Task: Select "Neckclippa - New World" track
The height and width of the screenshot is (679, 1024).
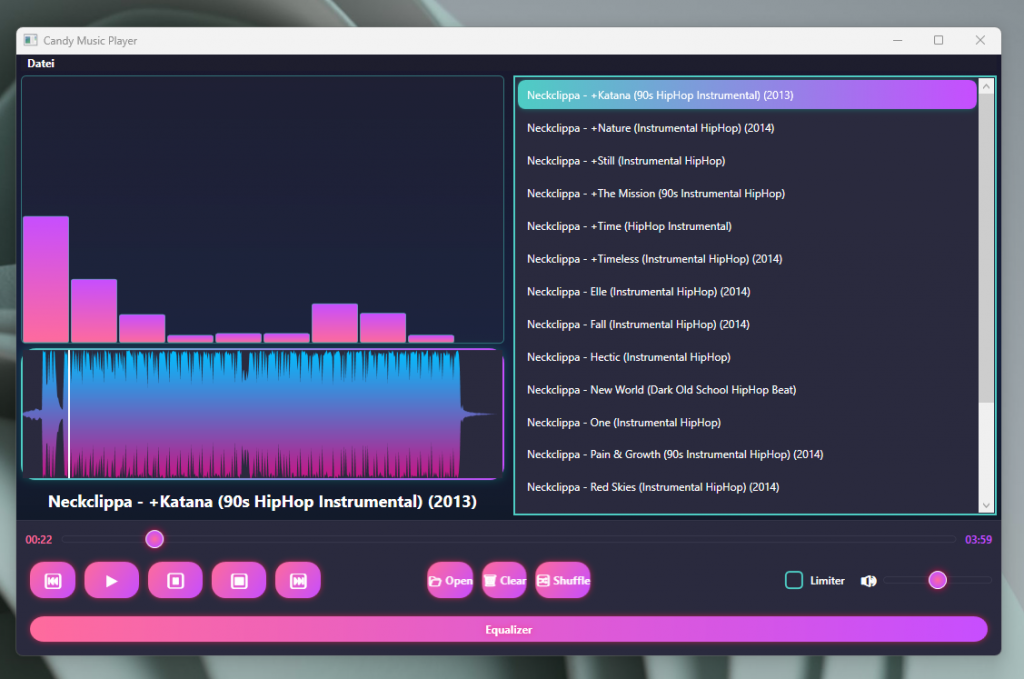Action: 661,390
